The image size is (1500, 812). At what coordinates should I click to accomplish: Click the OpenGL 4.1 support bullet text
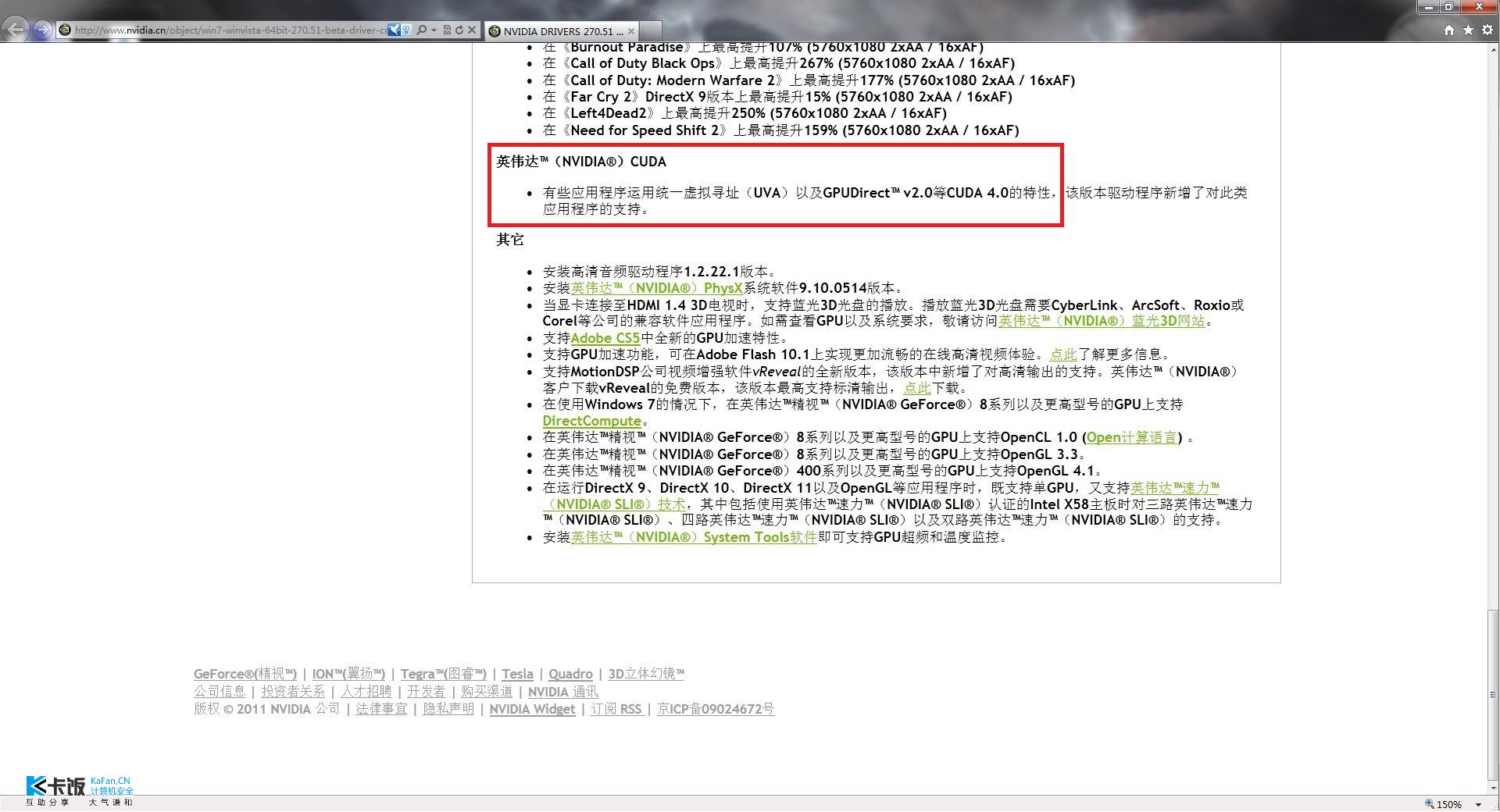point(822,471)
